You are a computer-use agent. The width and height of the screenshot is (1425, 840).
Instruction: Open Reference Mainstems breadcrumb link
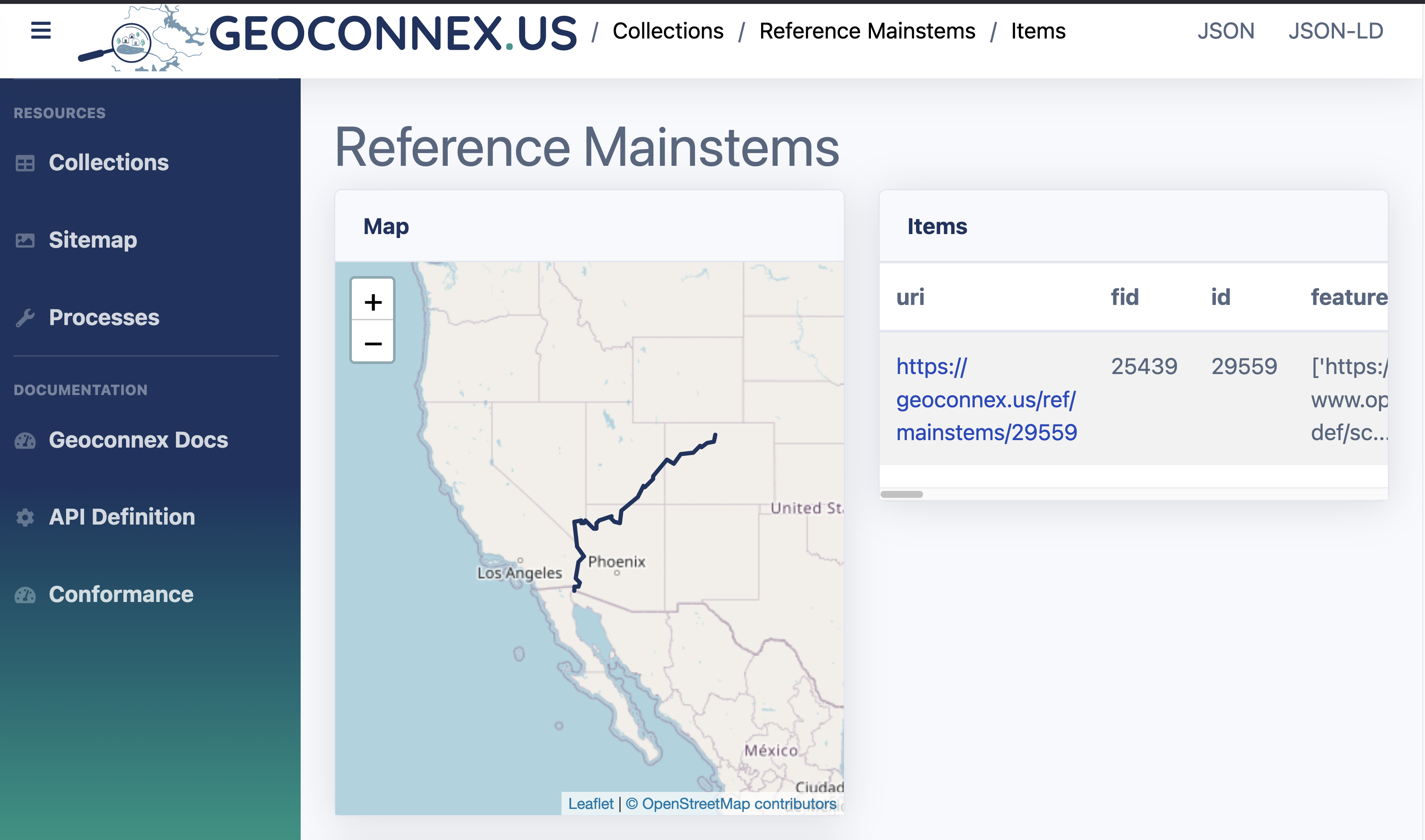[x=867, y=31]
